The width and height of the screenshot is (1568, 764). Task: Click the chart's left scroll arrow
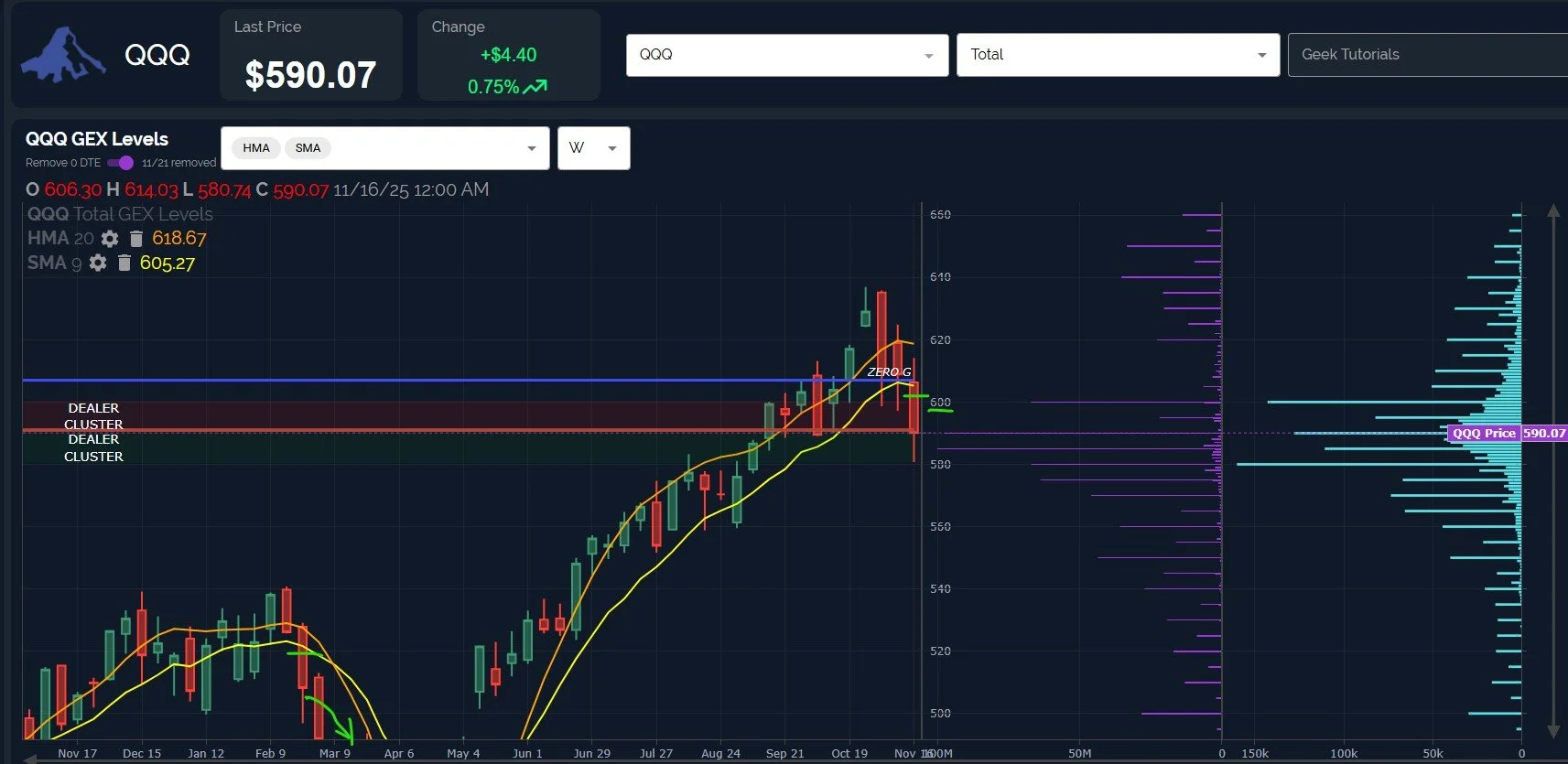pos(31,759)
